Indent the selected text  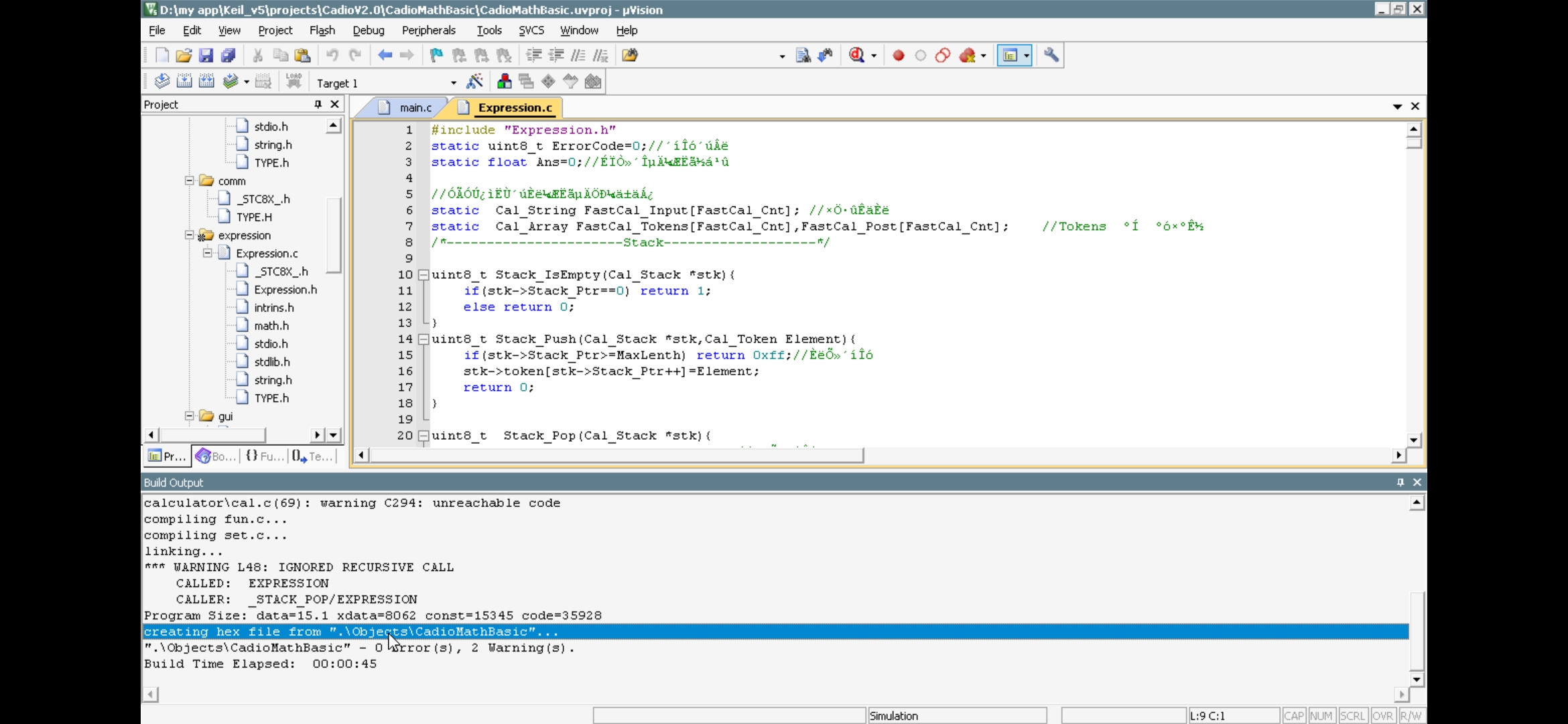[x=533, y=56]
